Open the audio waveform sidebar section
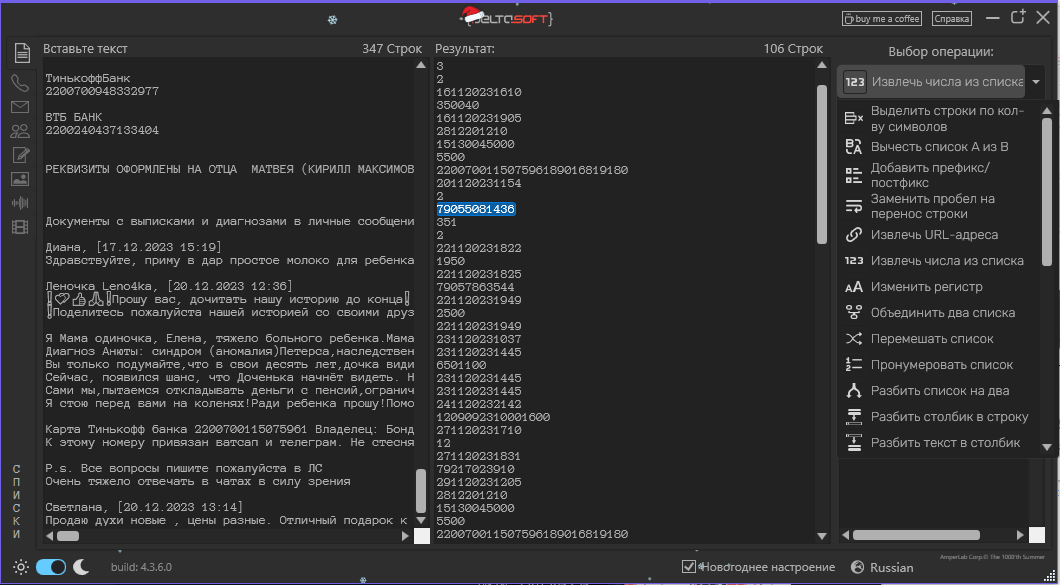Screen dimensions: 1060x585 click(20, 203)
